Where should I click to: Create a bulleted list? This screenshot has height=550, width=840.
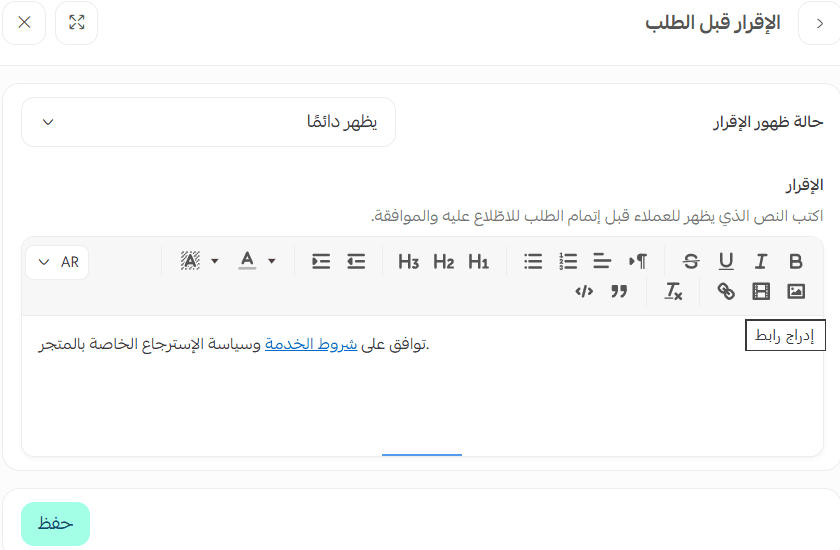click(x=533, y=262)
